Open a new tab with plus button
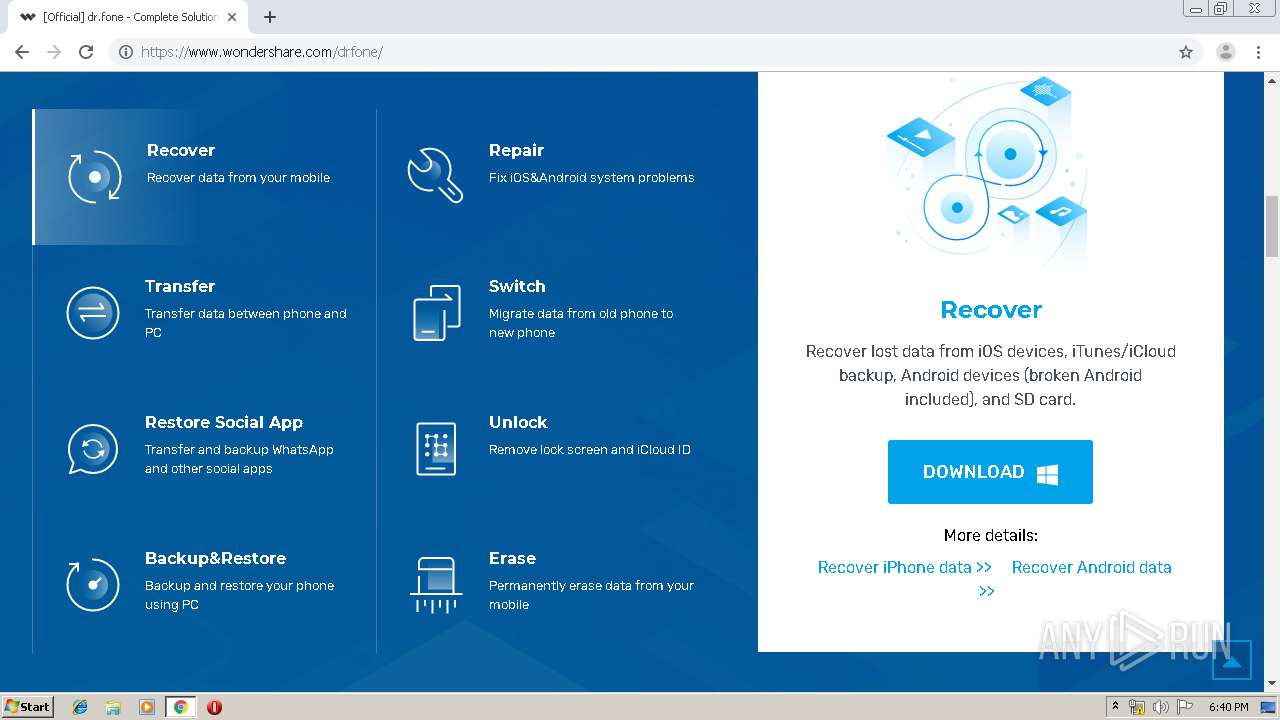 (x=270, y=17)
